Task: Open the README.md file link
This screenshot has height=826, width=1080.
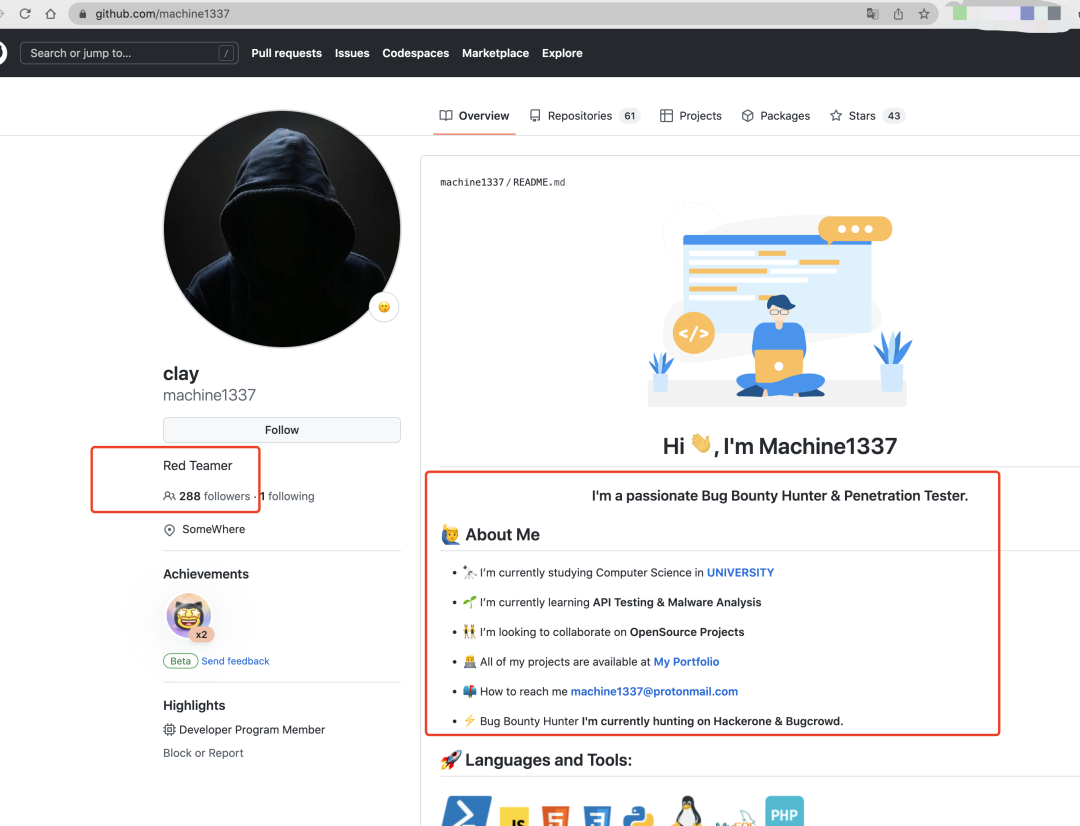Action: click(539, 183)
